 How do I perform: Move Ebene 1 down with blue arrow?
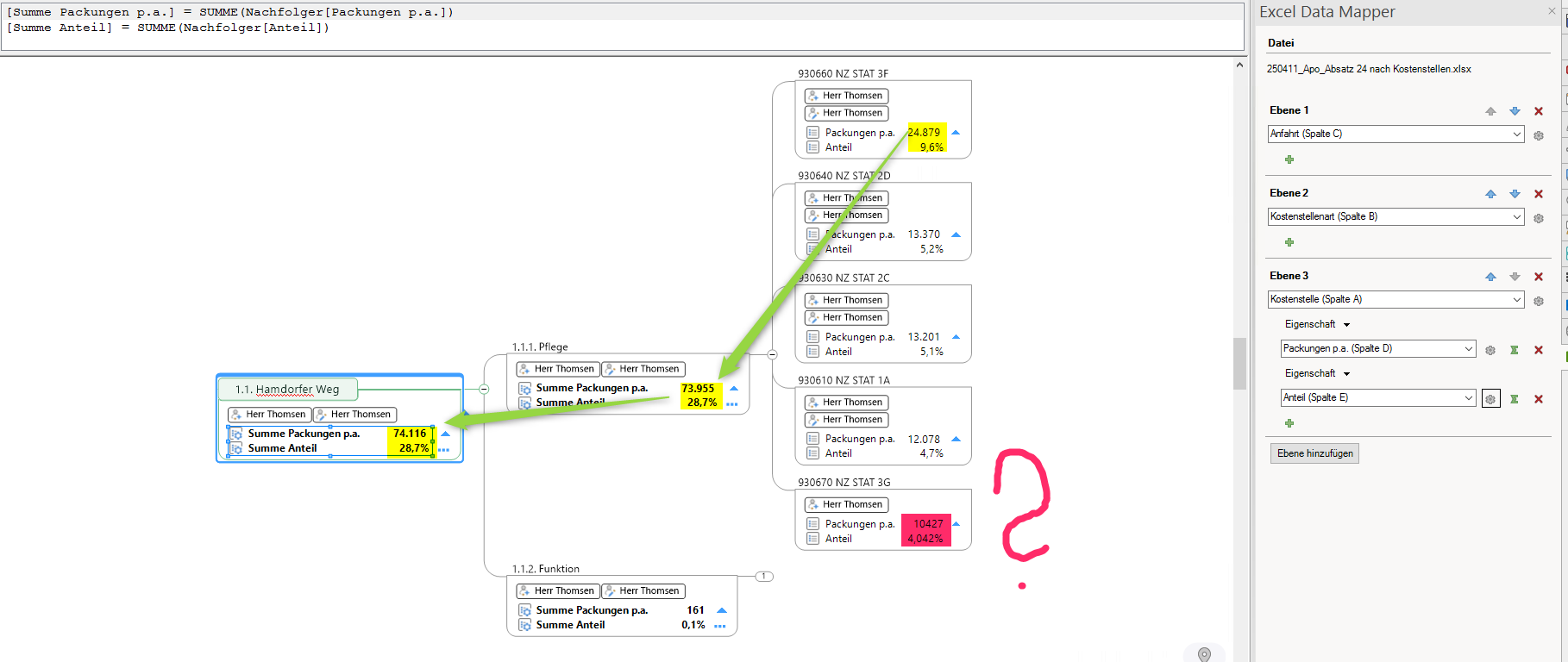click(x=1515, y=111)
